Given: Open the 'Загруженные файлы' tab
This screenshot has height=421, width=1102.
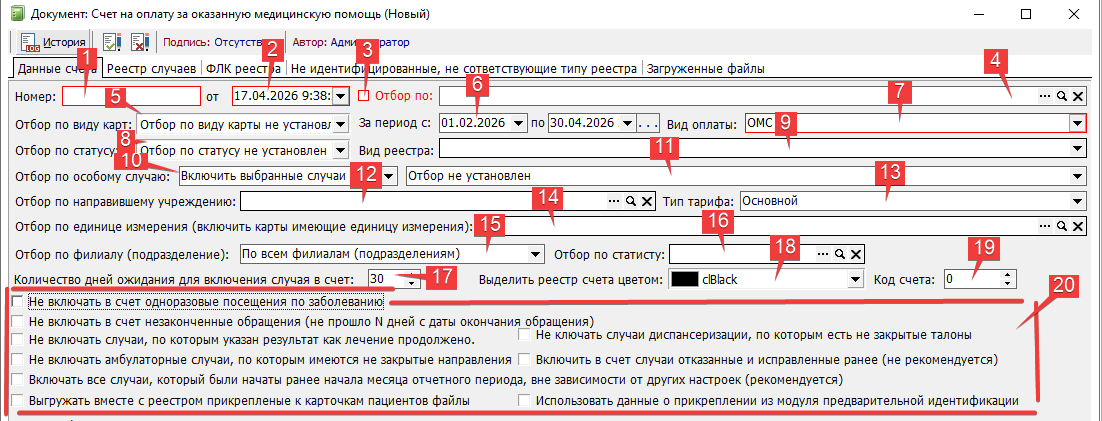Looking at the screenshot, I should point(705,69).
